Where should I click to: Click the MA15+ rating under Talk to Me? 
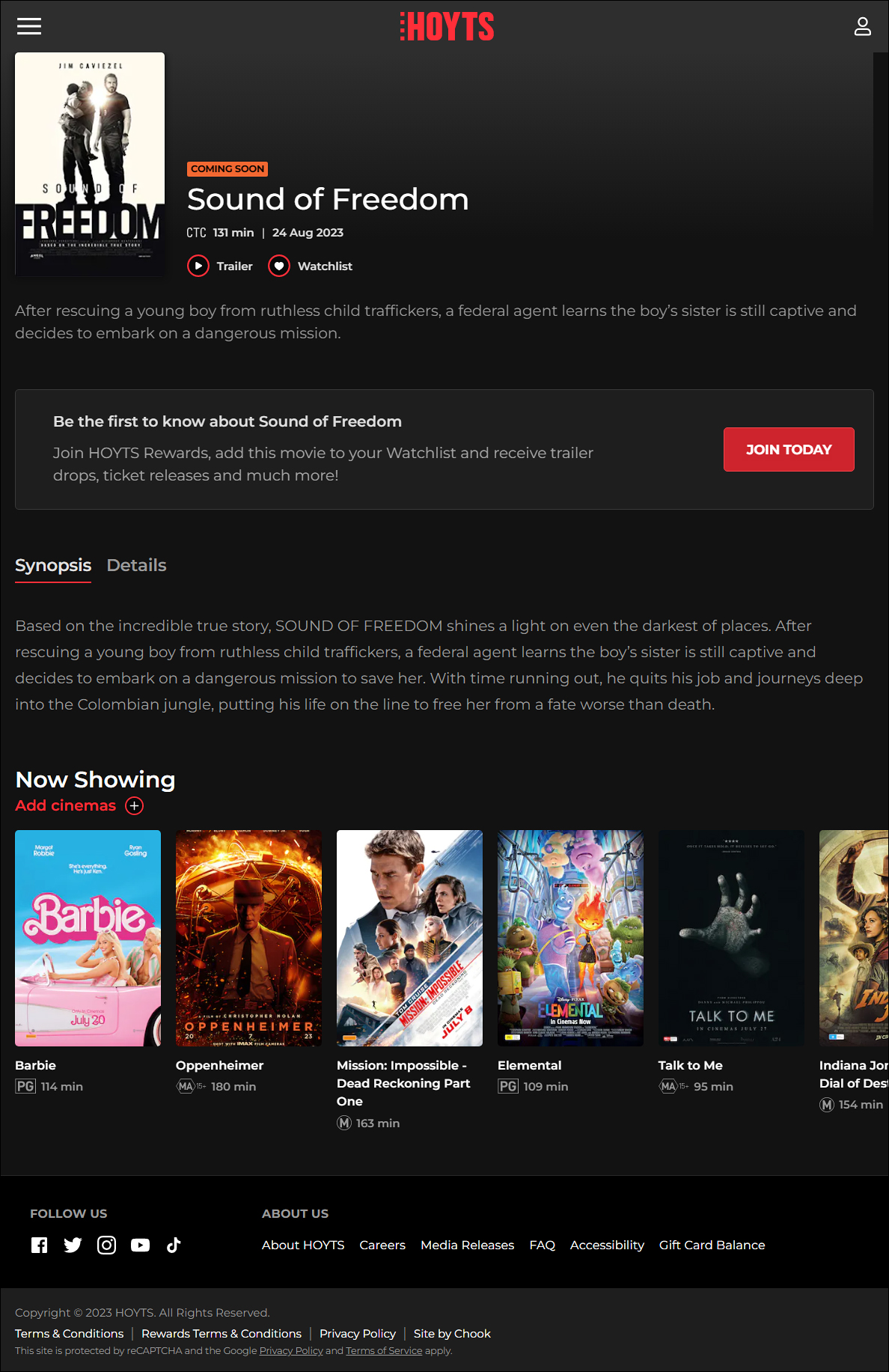click(673, 1086)
